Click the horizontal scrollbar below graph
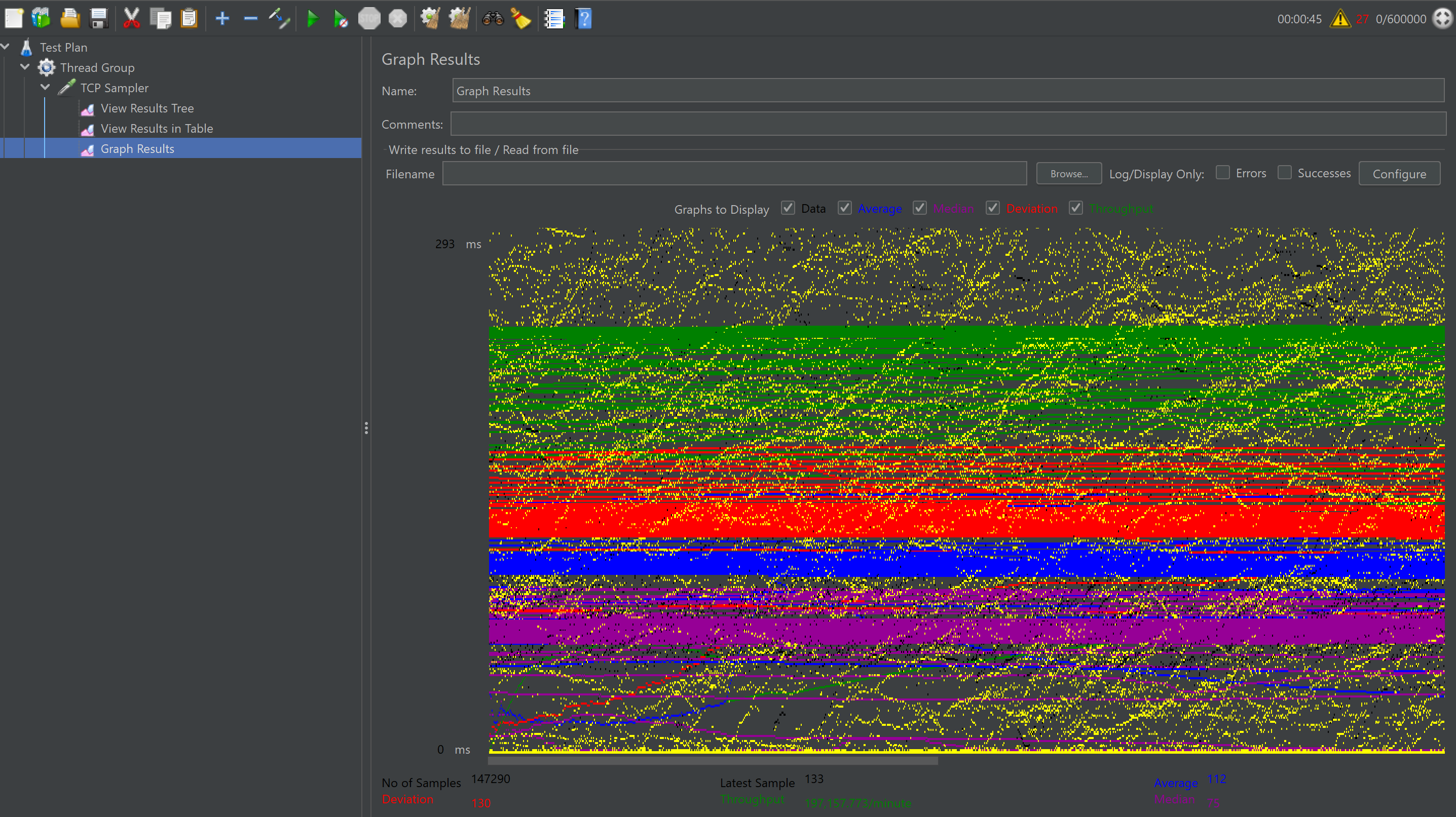Screen dimensions: 1456x817 pos(712,761)
